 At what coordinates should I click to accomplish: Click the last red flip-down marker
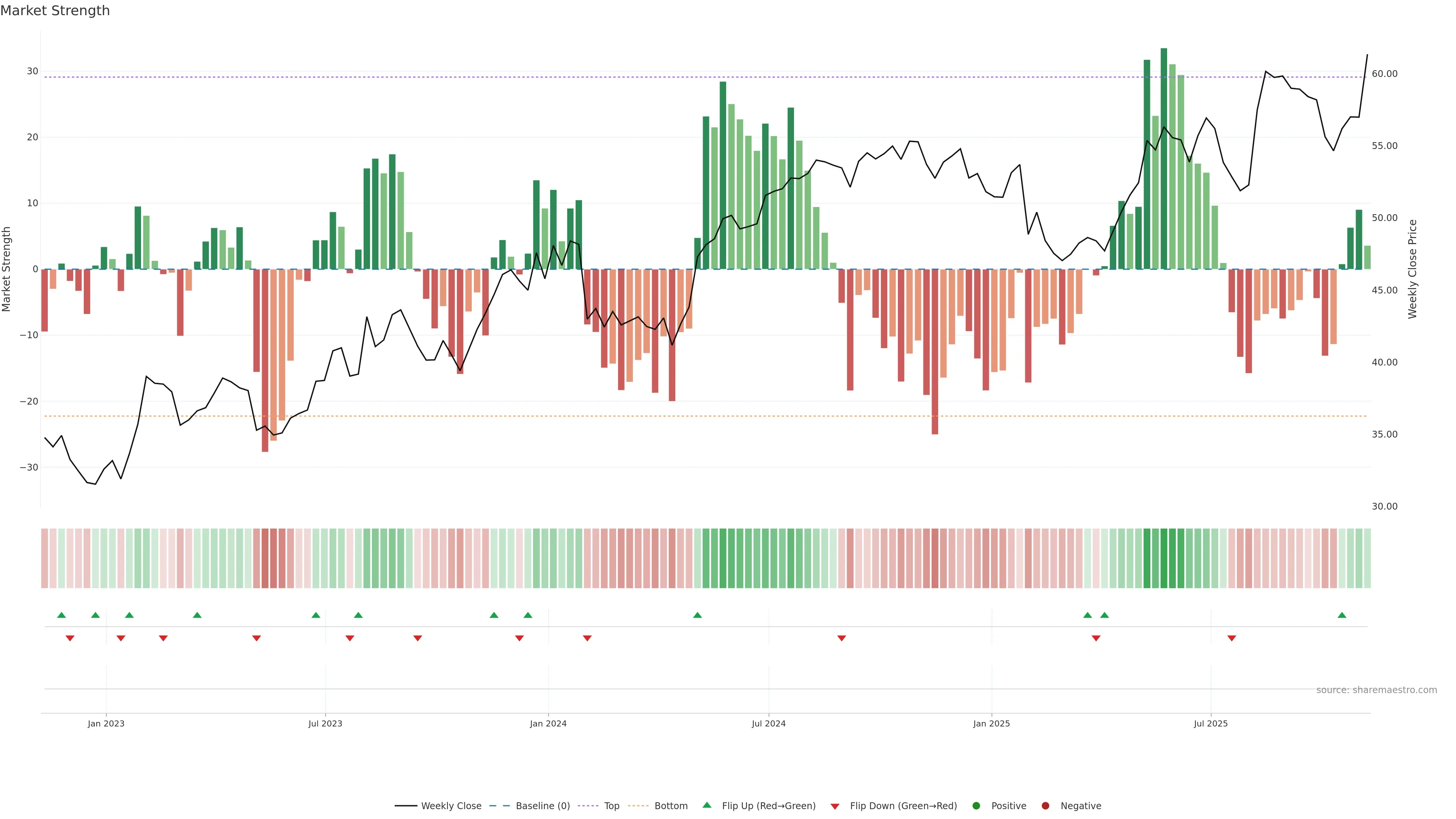pos(1232,638)
